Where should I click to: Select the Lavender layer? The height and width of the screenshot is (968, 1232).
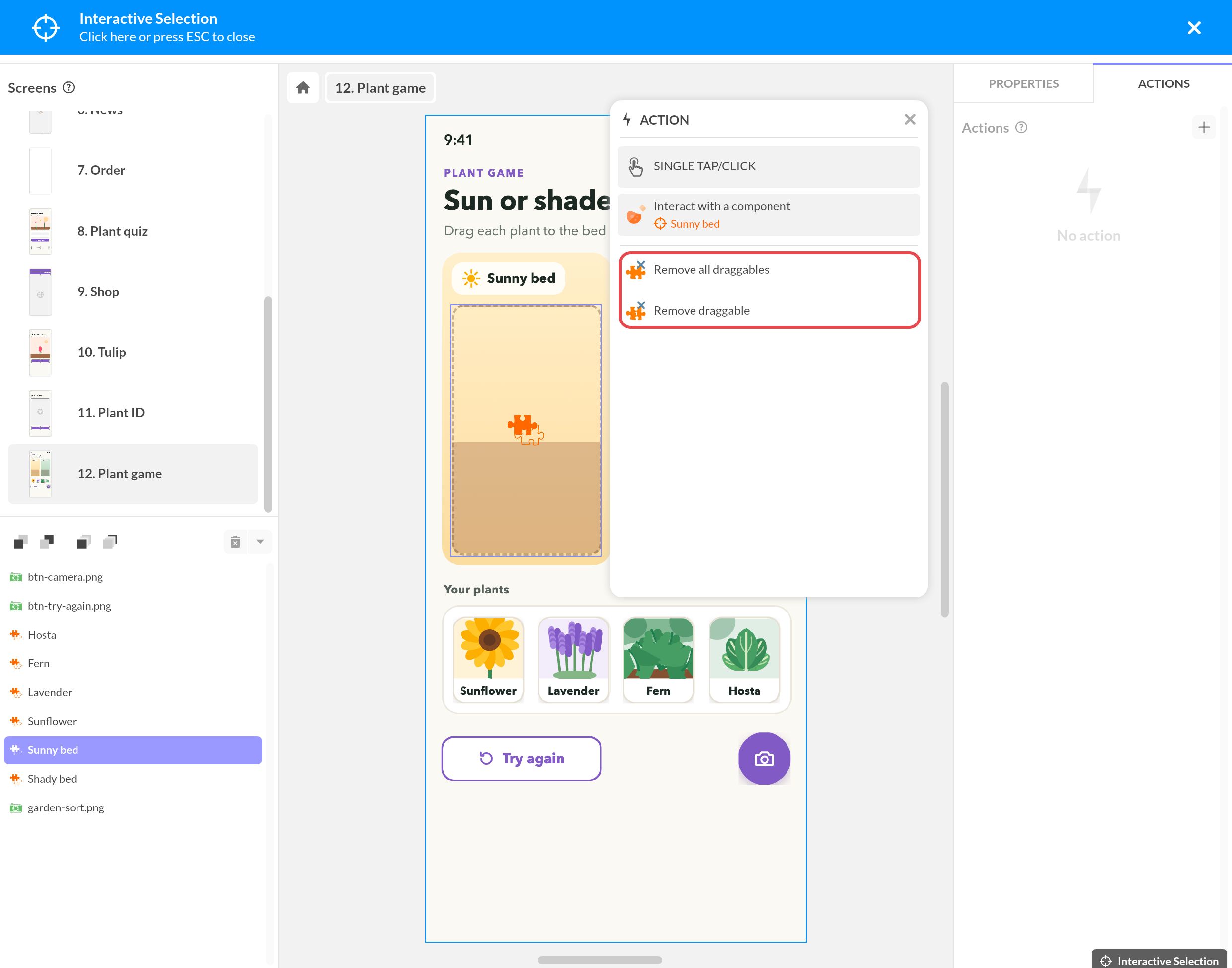(133, 693)
